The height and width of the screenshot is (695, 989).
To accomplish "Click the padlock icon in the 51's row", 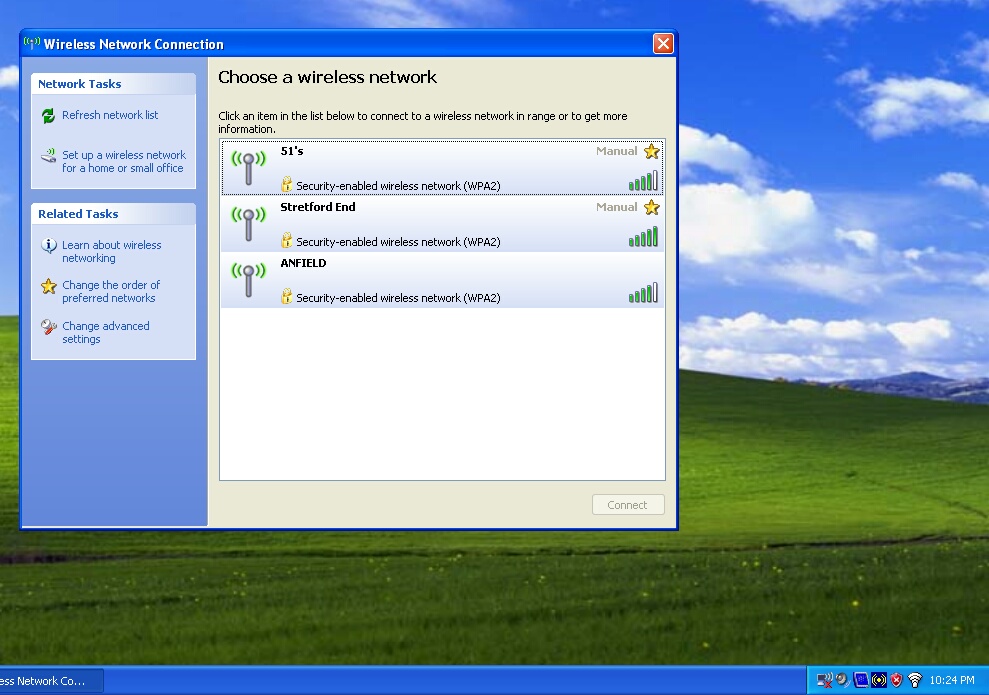I will 286,184.
